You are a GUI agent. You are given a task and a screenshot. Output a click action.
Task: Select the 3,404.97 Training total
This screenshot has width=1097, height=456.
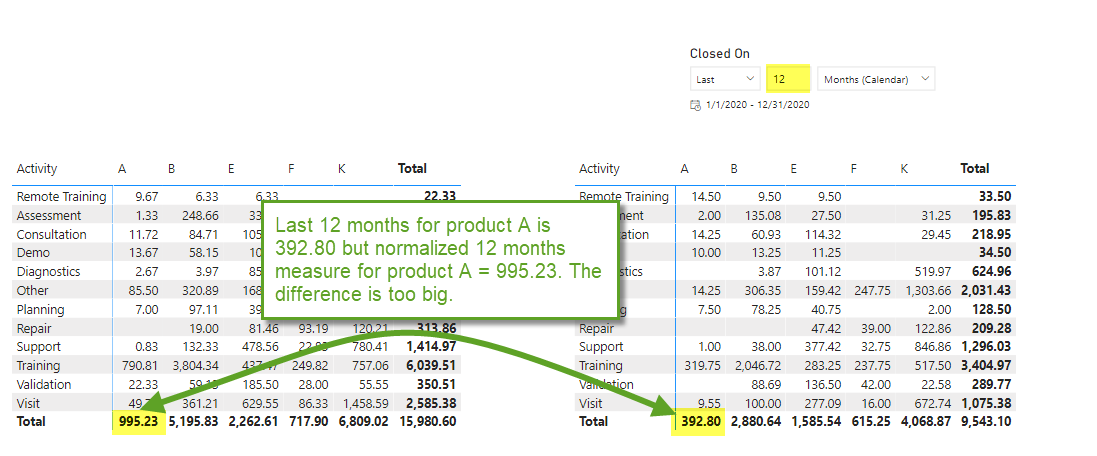pyautogui.click(x=986, y=366)
